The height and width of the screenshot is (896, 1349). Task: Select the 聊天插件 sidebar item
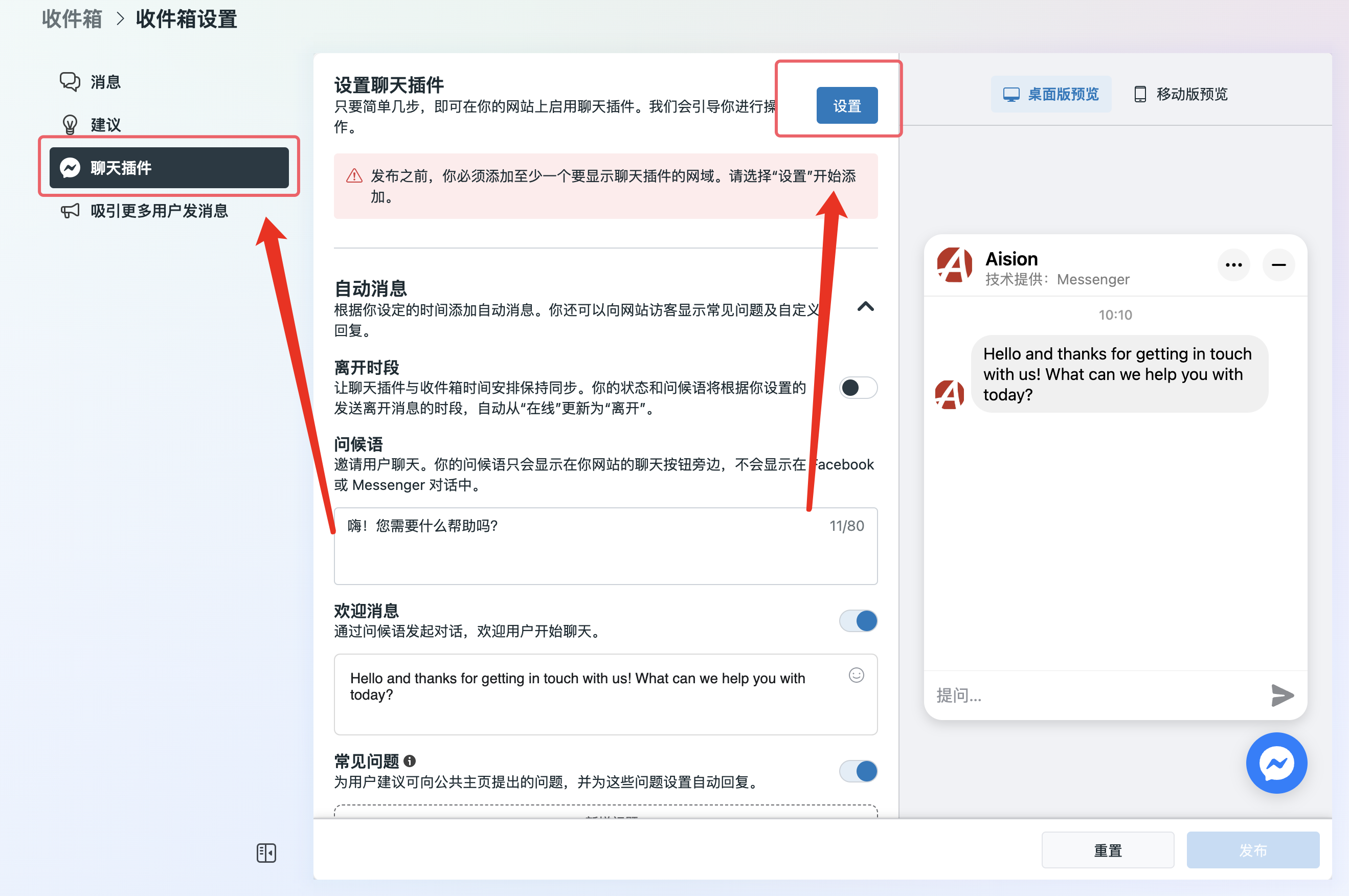[x=169, y=167]
